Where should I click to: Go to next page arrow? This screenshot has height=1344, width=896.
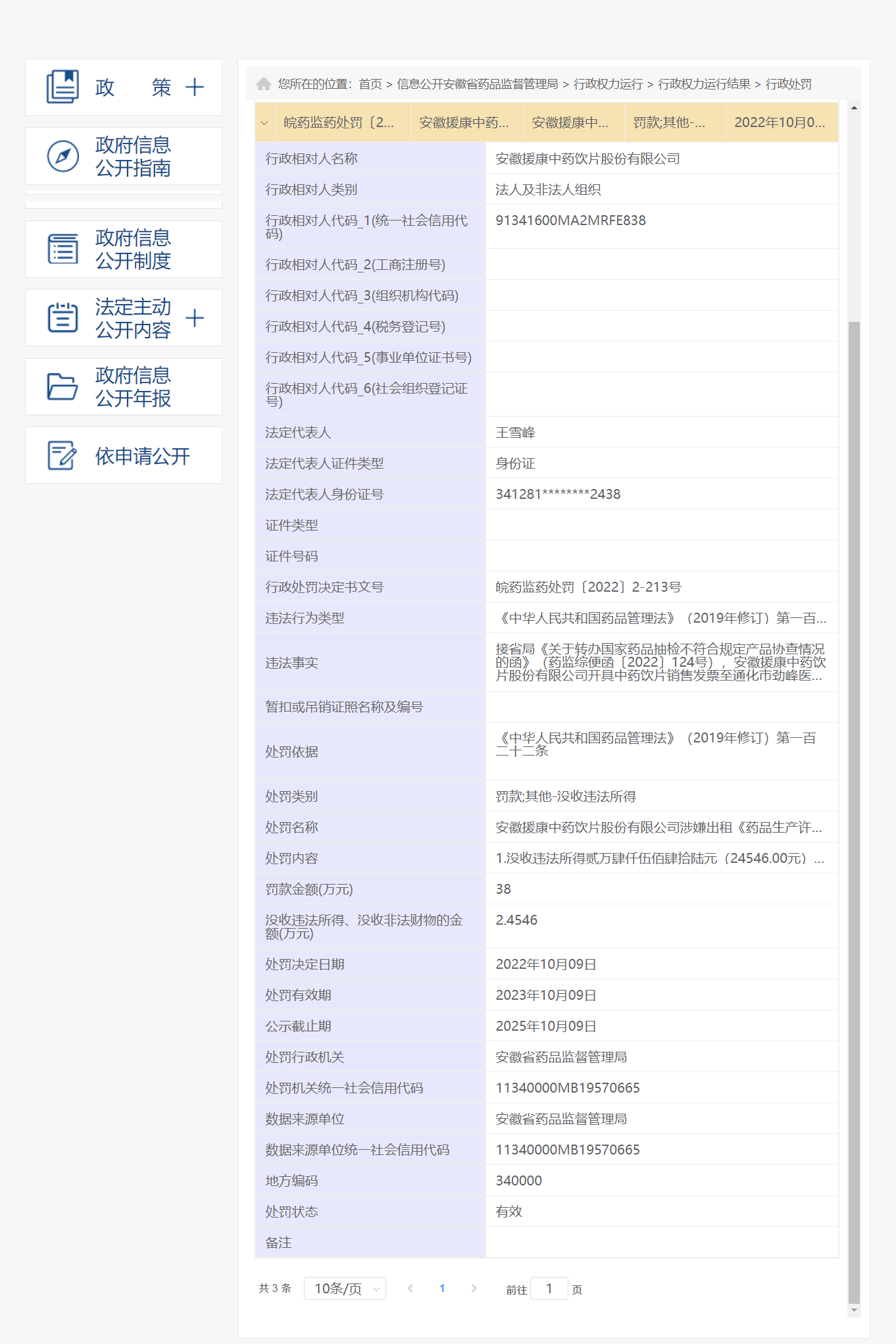coord(474,1289)
